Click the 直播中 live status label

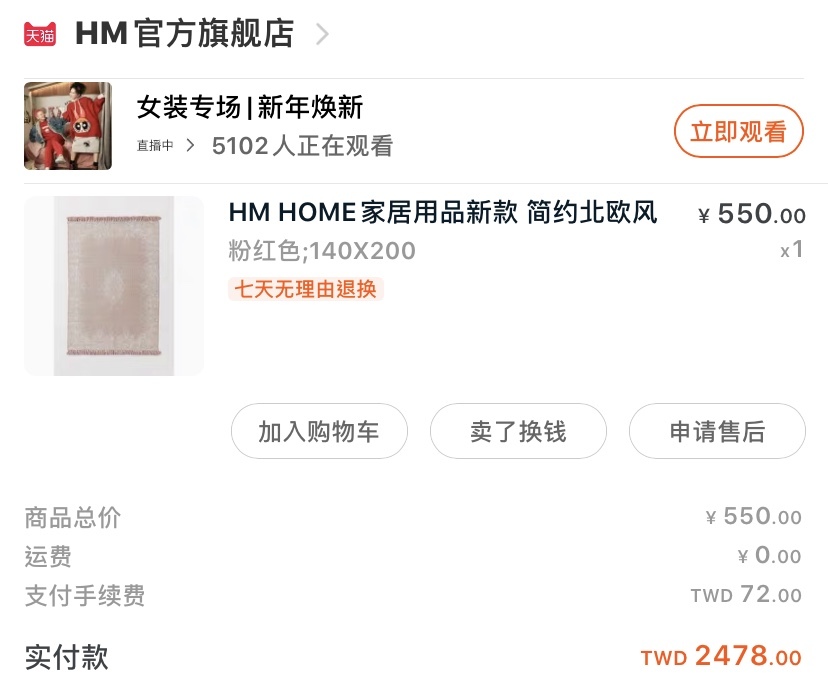click(x=155, y=145)
